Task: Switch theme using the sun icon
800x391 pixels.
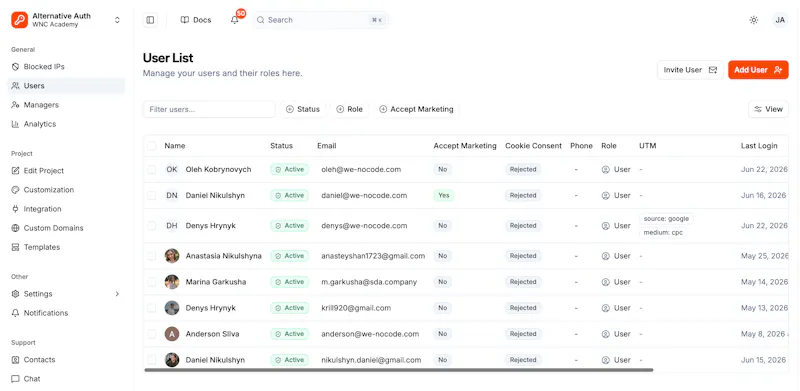Action: pyautogui.click(x=754, y=20)
